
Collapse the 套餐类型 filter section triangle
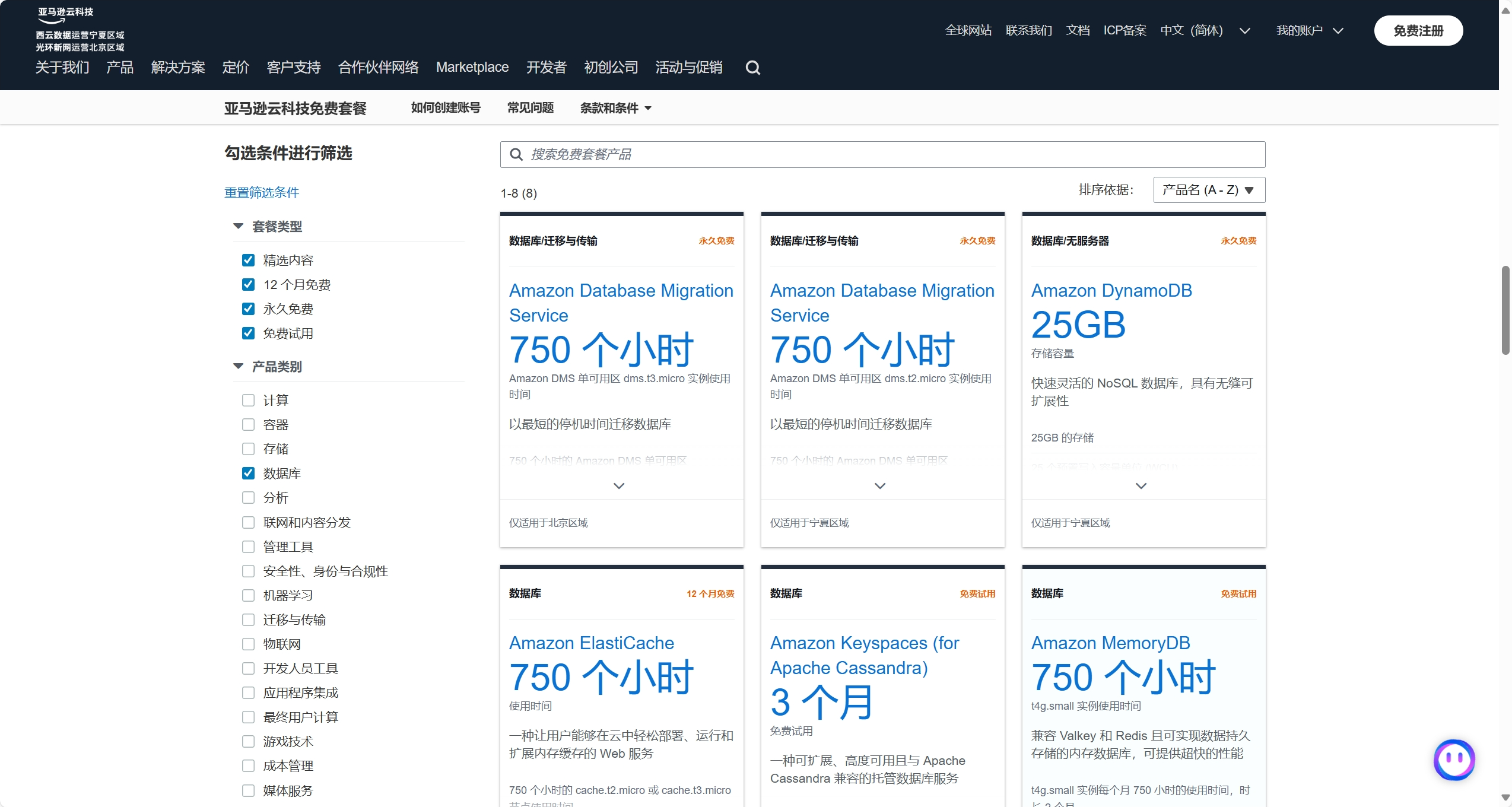click(239, 226)
